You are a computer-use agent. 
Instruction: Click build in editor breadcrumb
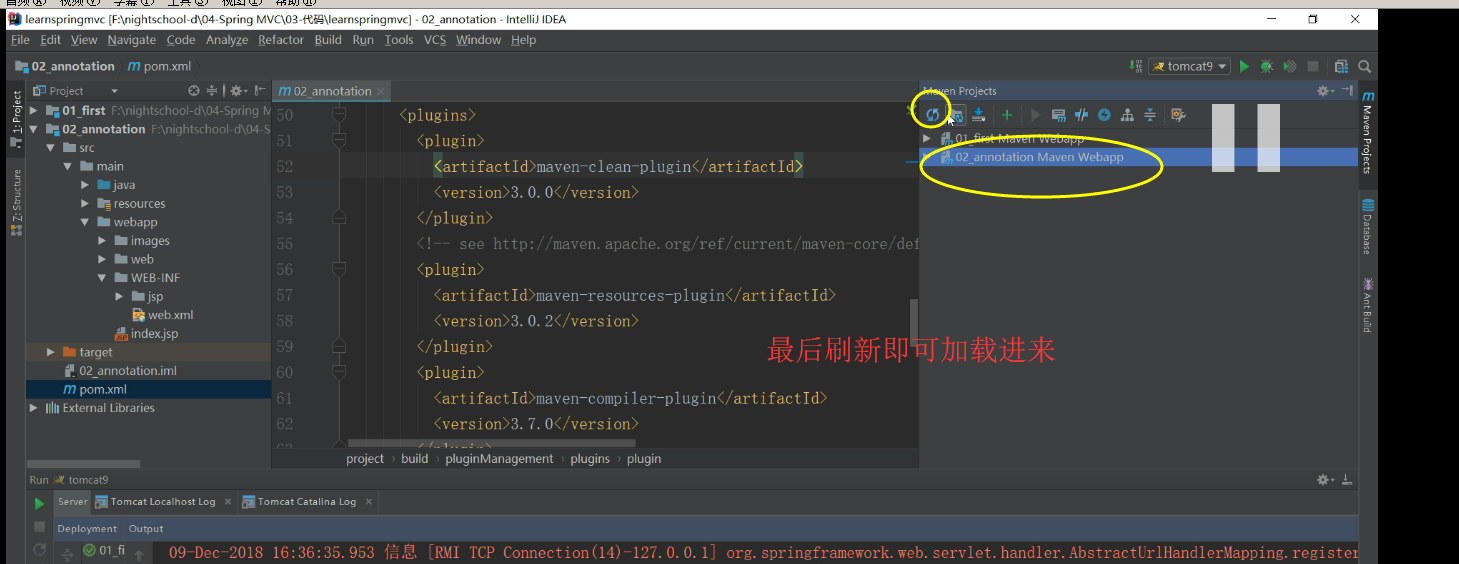[x=414, y=459]
